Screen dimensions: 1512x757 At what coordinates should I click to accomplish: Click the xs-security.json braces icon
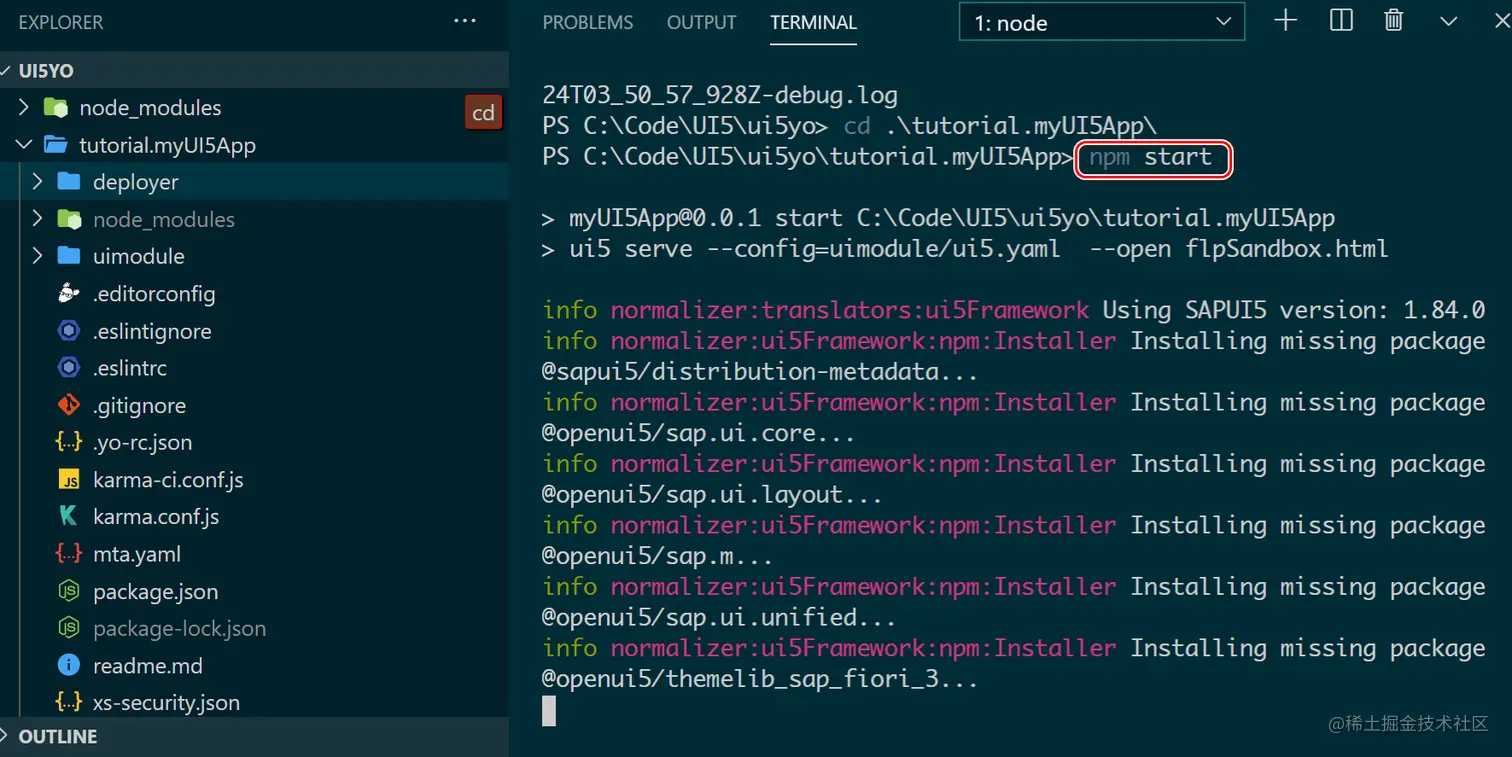point(69,702)
